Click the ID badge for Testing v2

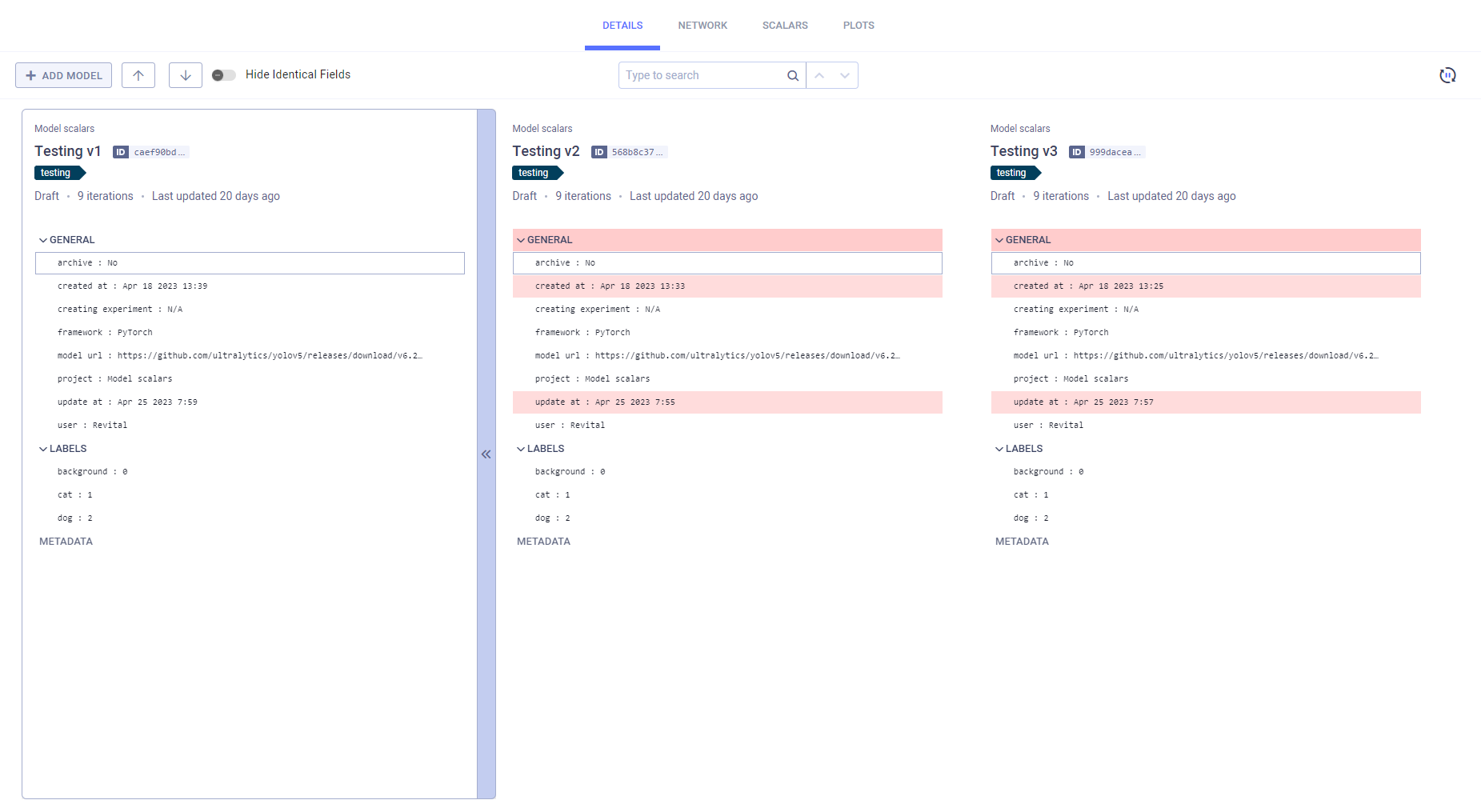point(599,152)
